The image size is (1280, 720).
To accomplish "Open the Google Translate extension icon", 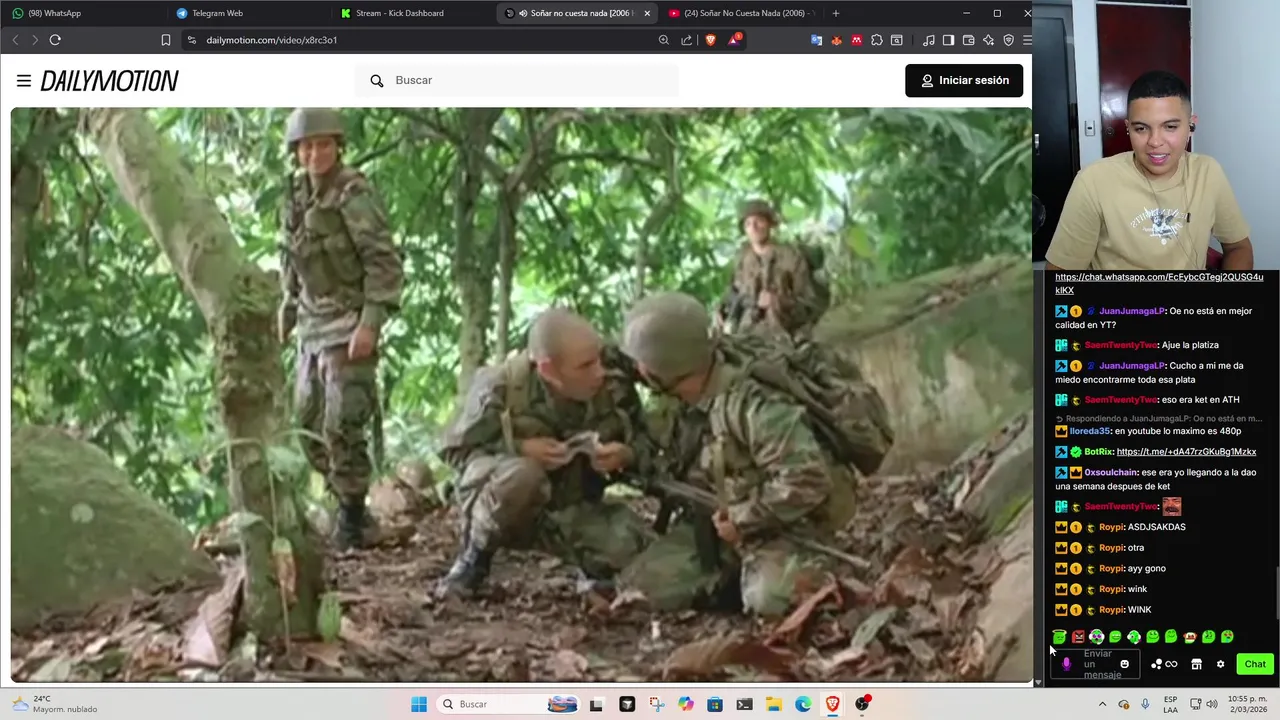I will pyautogui.click(x=816, y=40).
